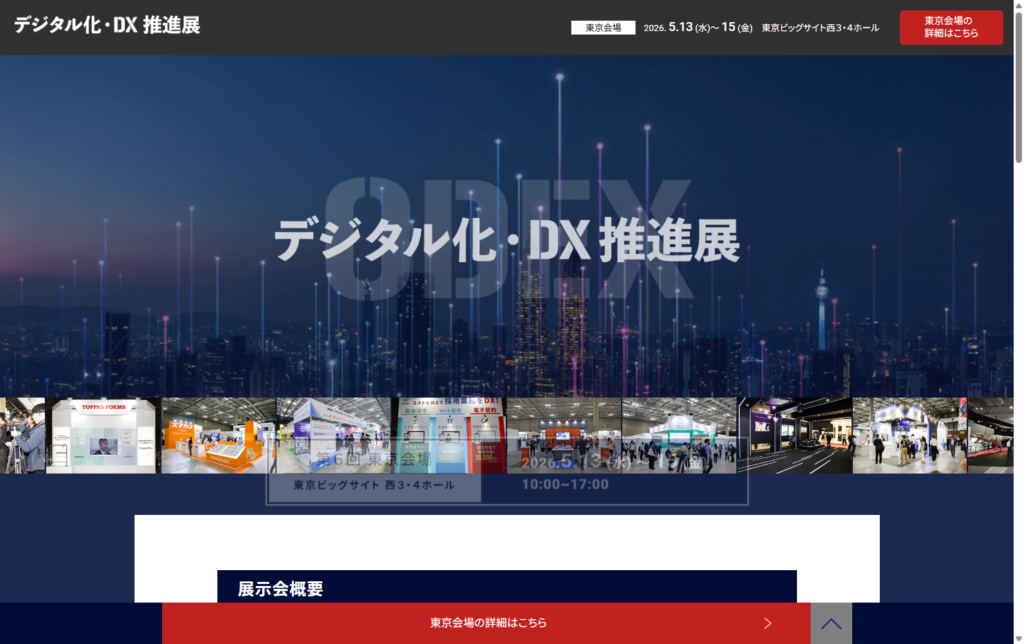
Task: Open the 東京会場の詳細はこちら text in the bottom bar
Action: pos(488,623)
